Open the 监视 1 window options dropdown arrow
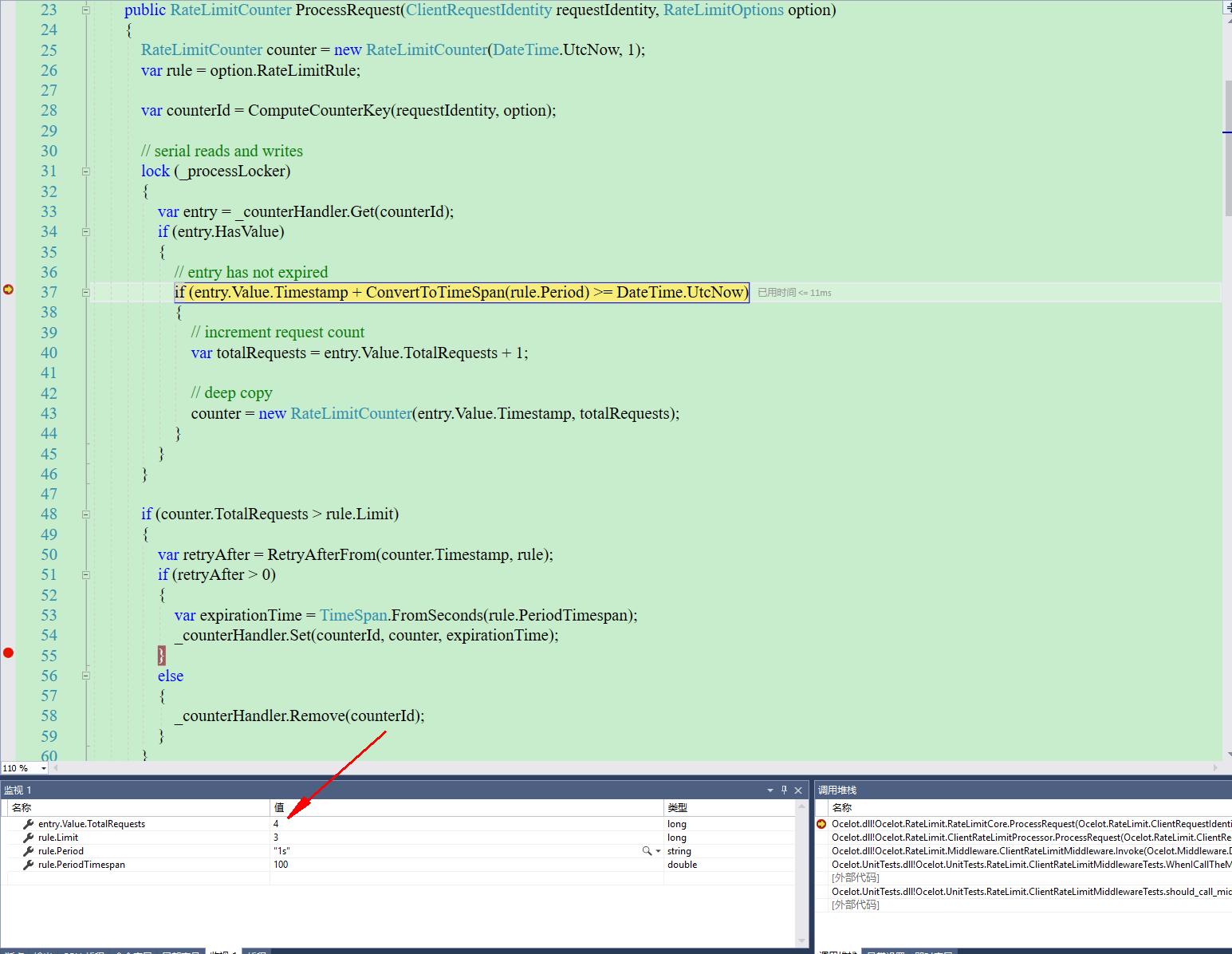 point(770,790)
